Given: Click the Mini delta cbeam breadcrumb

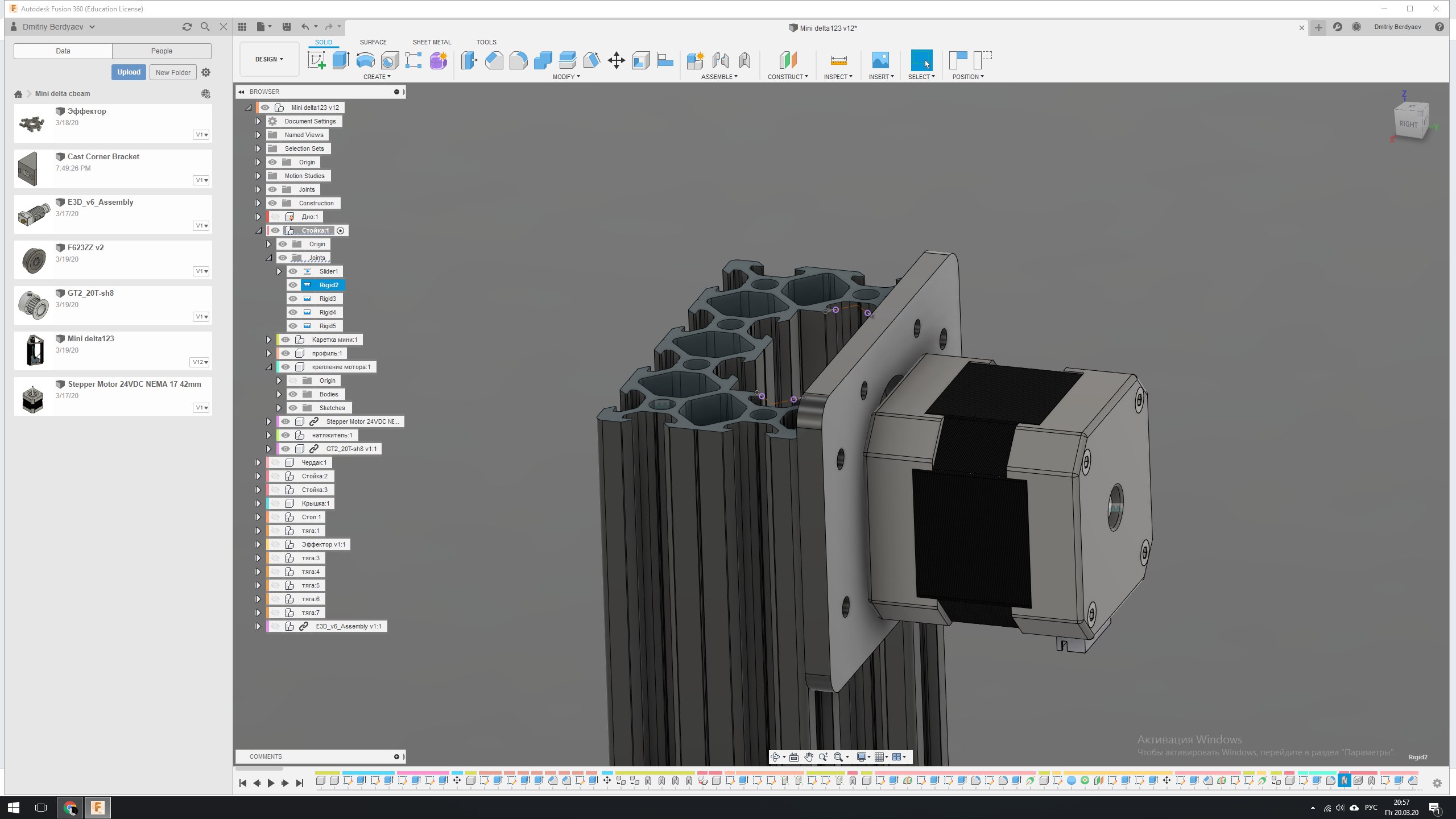Looking at the screenshot, I should 63,94.
